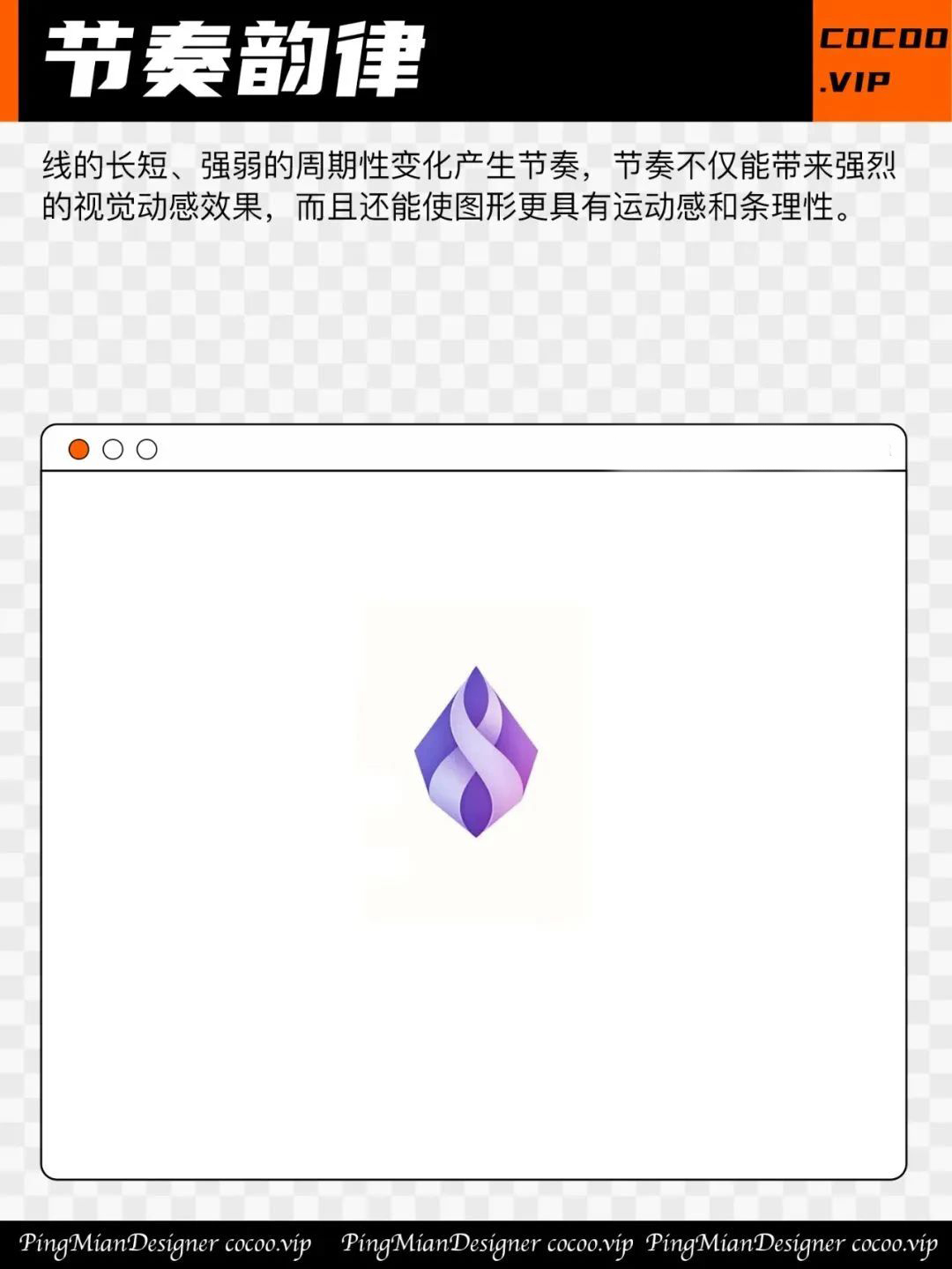This screenshot has width=952, height=1269.
Task: Click the paragraph line starting with 的视觉动感效果
Action: pos(448,207)
